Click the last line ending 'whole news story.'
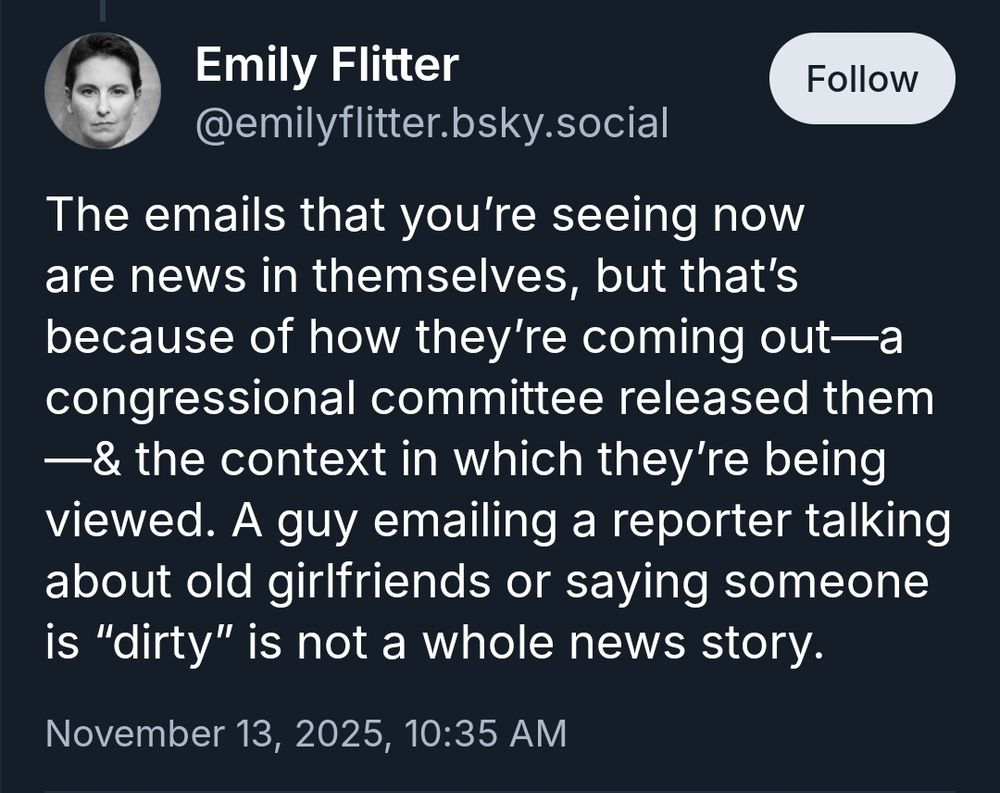 click(434, 644)
